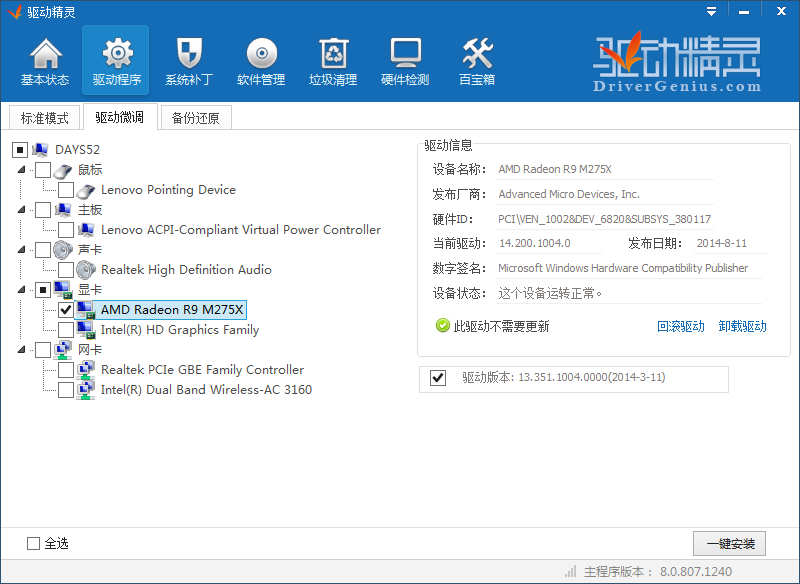This screenshot has height=584, width=800.
Task: Collapse the 鼠标 tree node
Action: [21, 169]
